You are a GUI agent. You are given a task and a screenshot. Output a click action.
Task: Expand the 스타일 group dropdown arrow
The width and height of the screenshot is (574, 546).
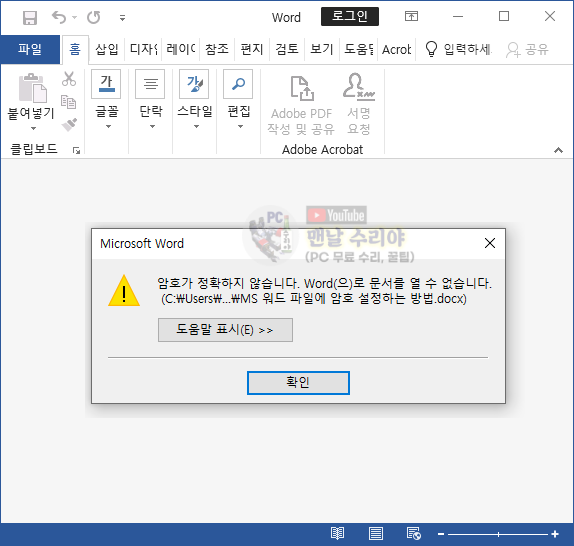tap(196, 127)
